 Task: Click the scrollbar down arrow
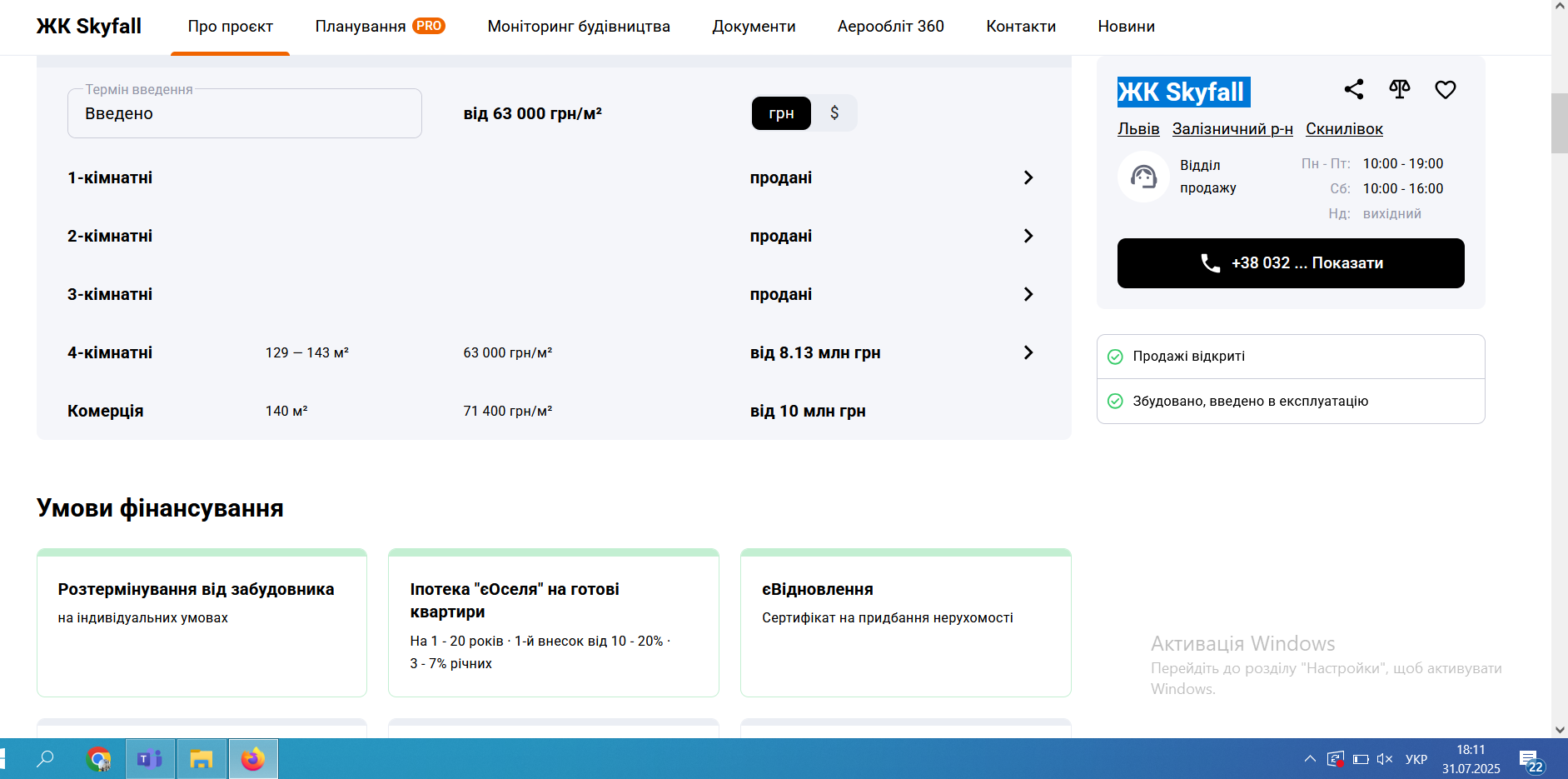pyautogui.click(x=1559, y=730)
